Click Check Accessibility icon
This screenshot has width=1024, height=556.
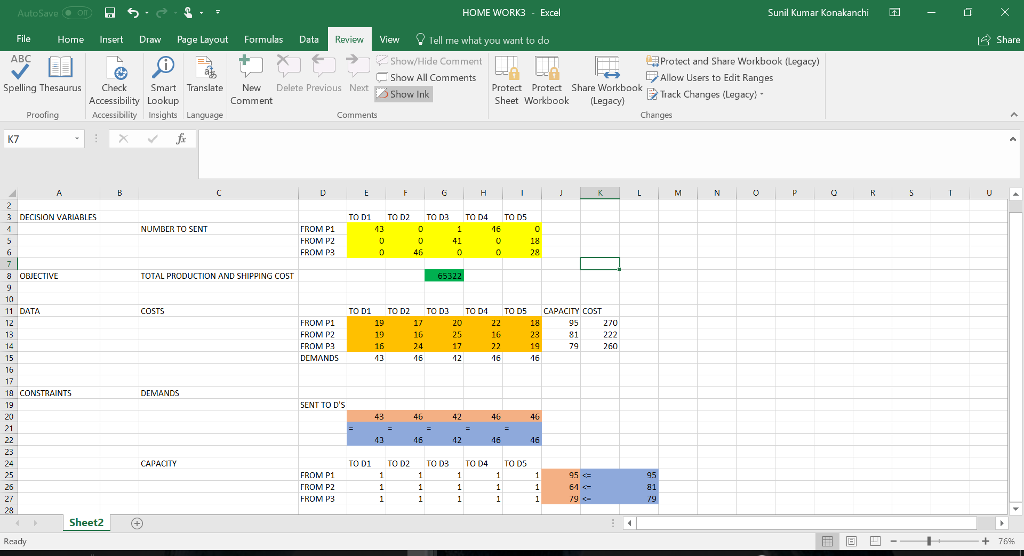(x=114, y=80)
